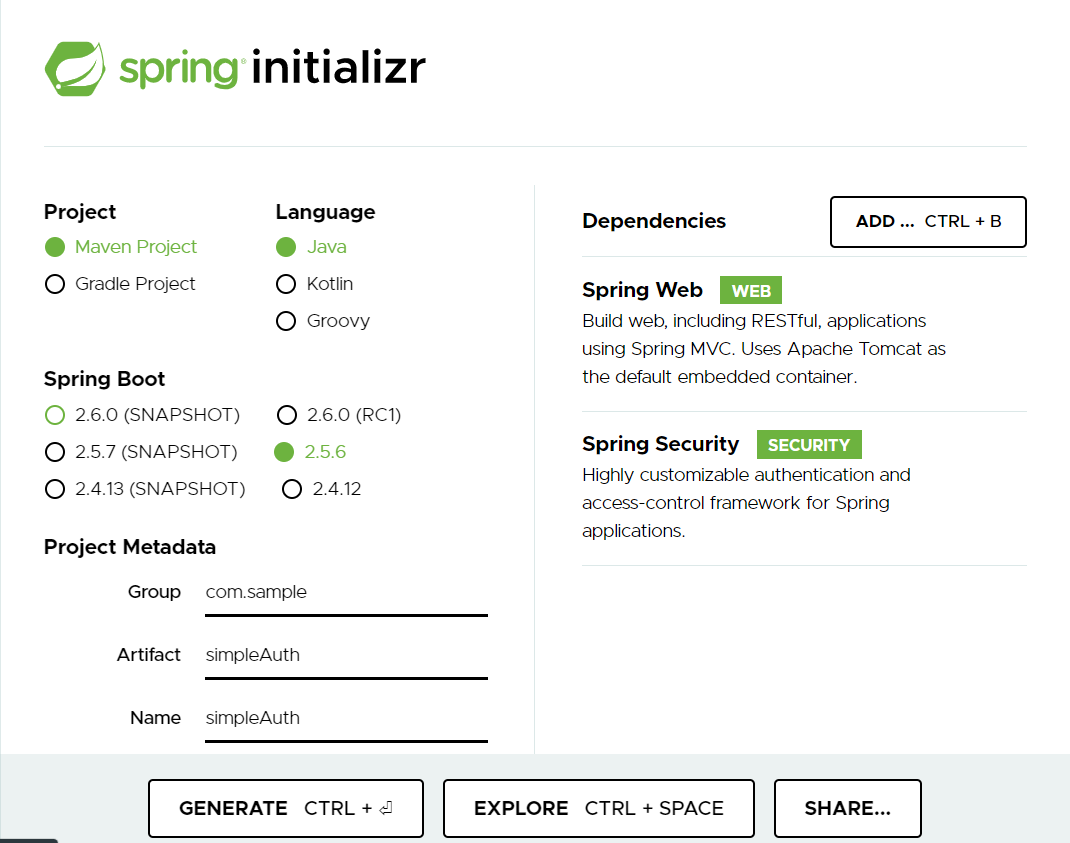Screen dimensions: 1070x843
Task: Open the EXPLORE panel
Action: pyautogui.click(x=598, y=808)
